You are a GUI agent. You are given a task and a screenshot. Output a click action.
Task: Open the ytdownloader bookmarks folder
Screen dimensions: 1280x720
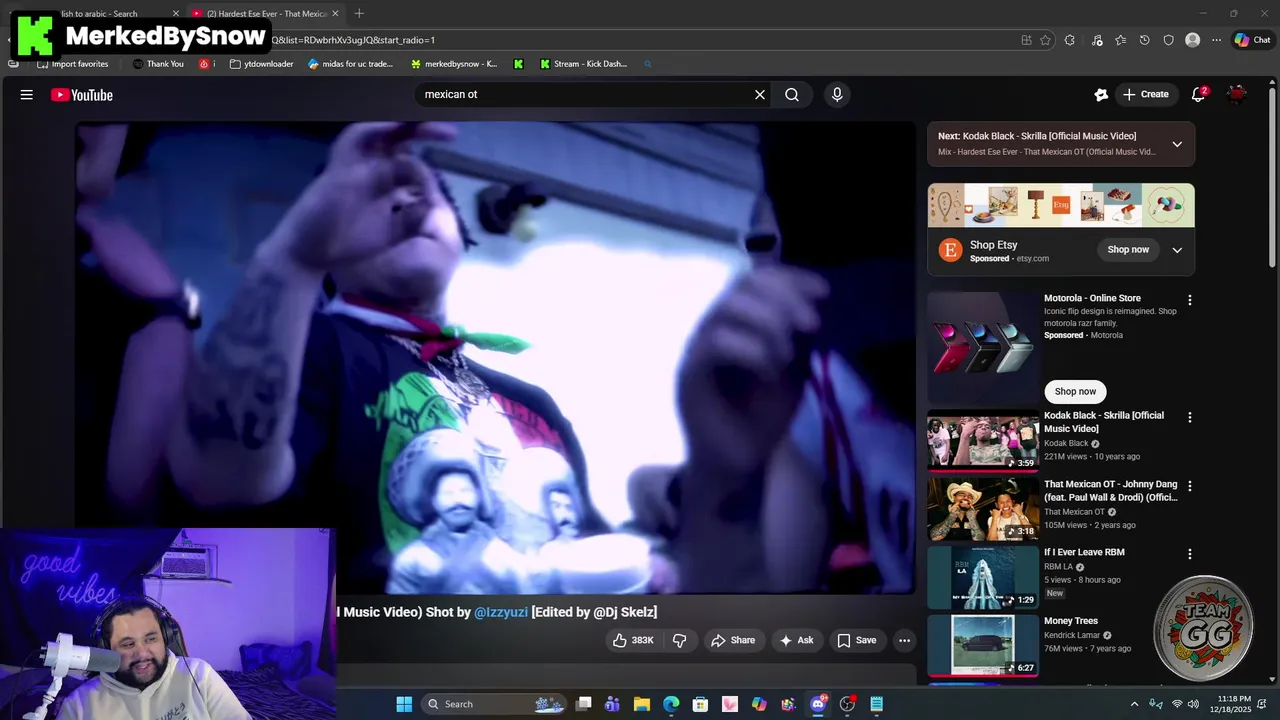262,64
